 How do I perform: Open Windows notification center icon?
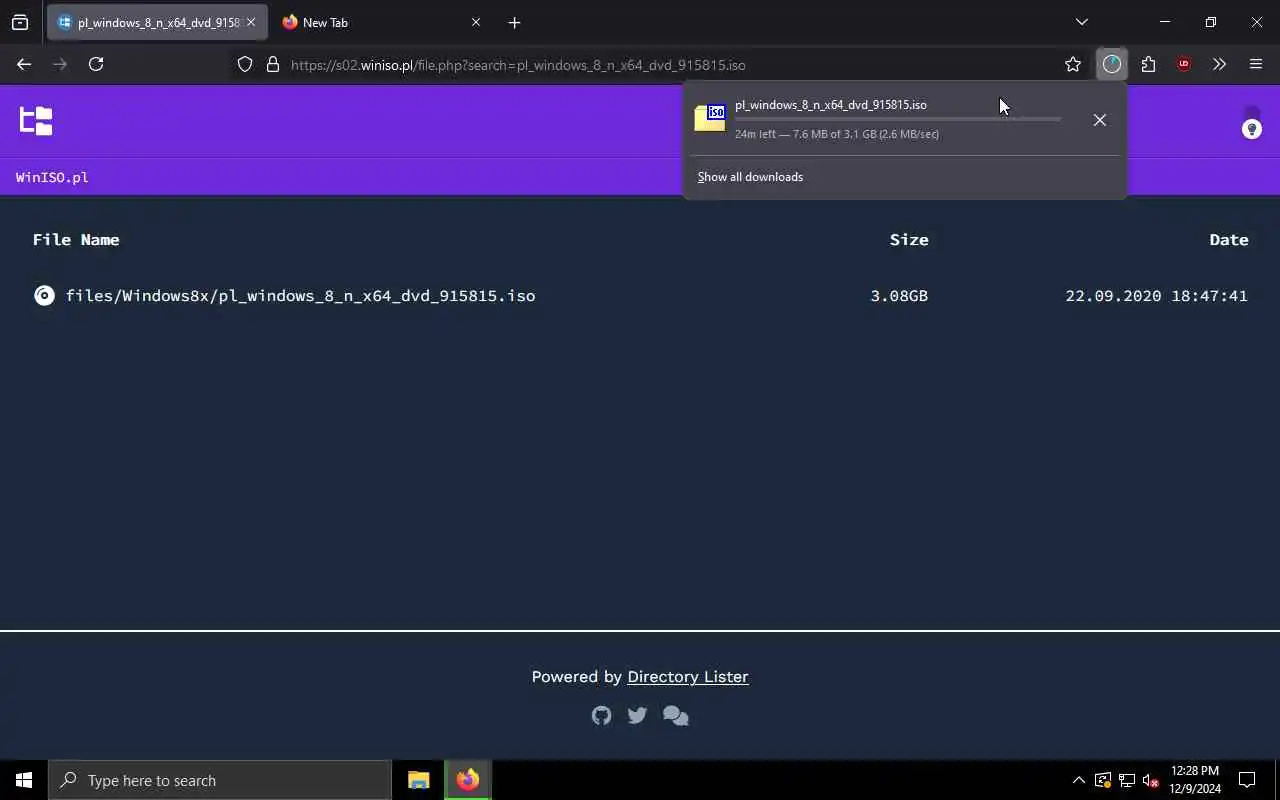(x=1247, y=780)
